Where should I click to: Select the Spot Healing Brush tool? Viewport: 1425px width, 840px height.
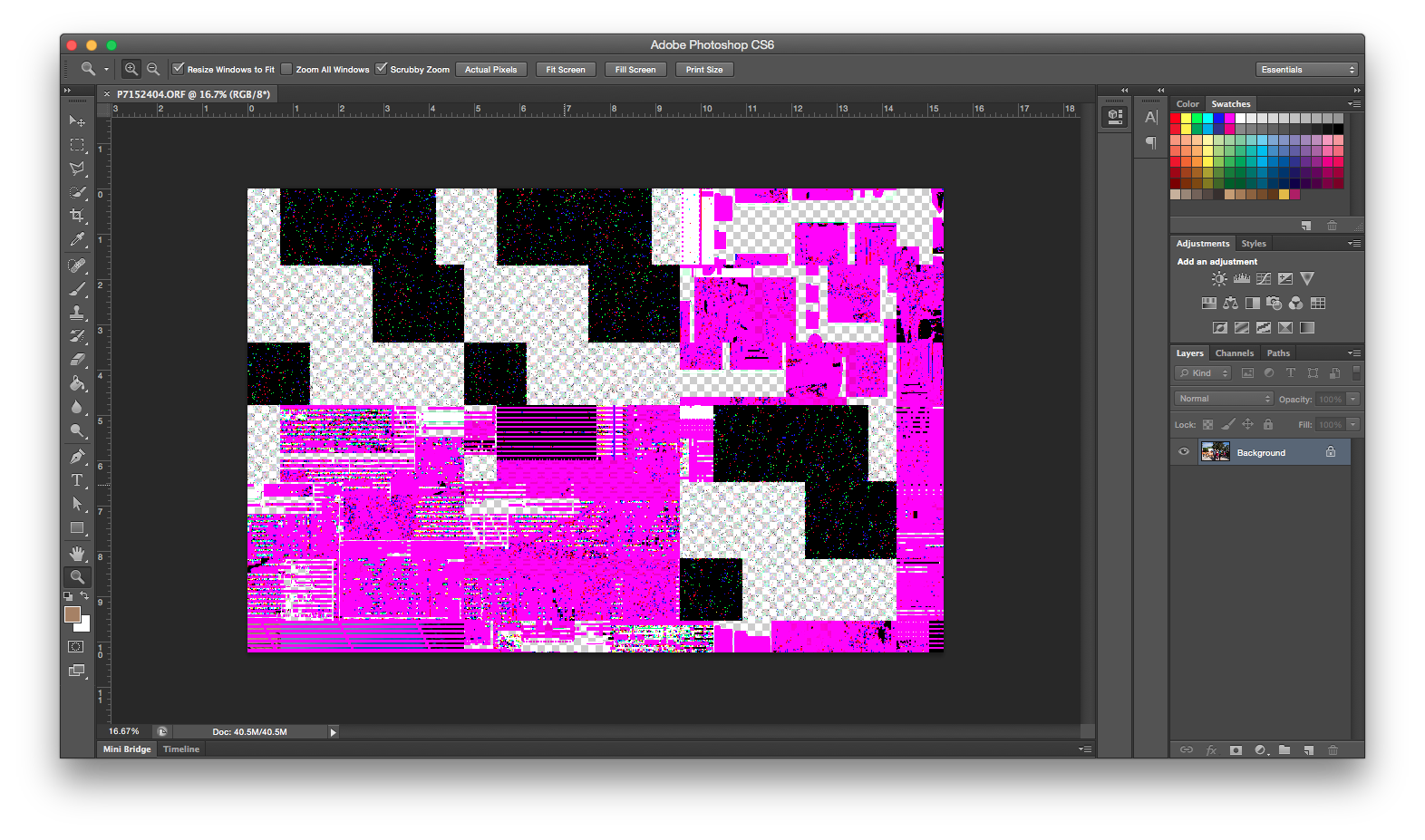pyautogui.click(x=77, y=266)
